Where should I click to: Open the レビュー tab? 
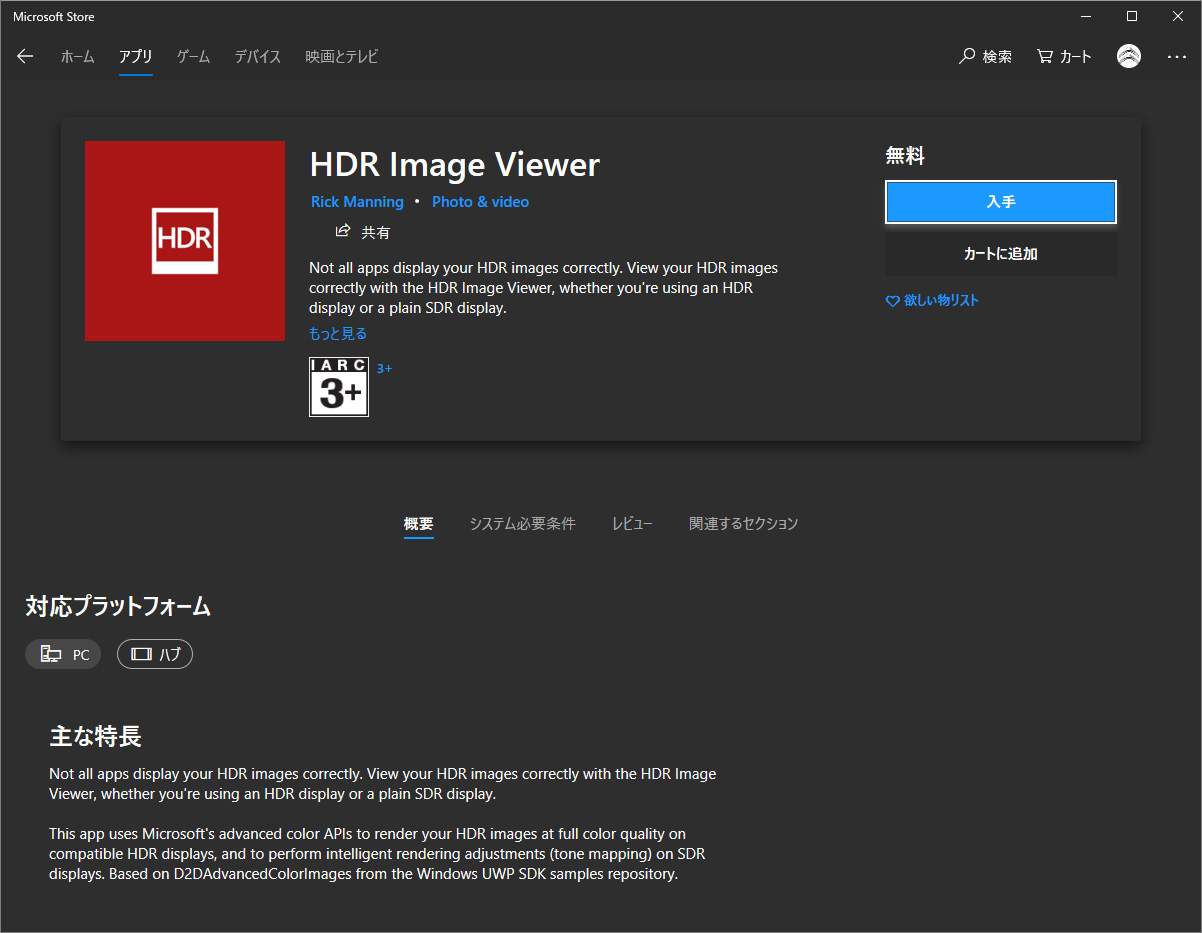click(632, 524)
